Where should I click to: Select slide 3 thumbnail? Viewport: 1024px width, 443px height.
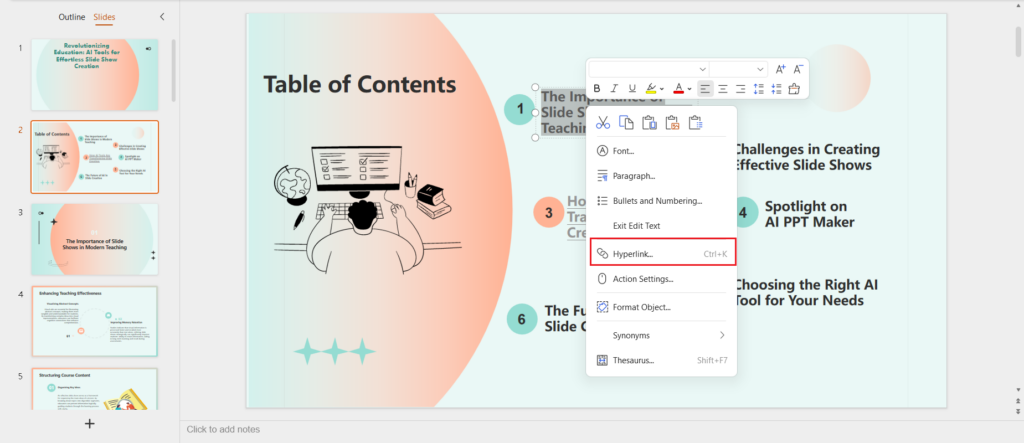click(x=94, y=239)
